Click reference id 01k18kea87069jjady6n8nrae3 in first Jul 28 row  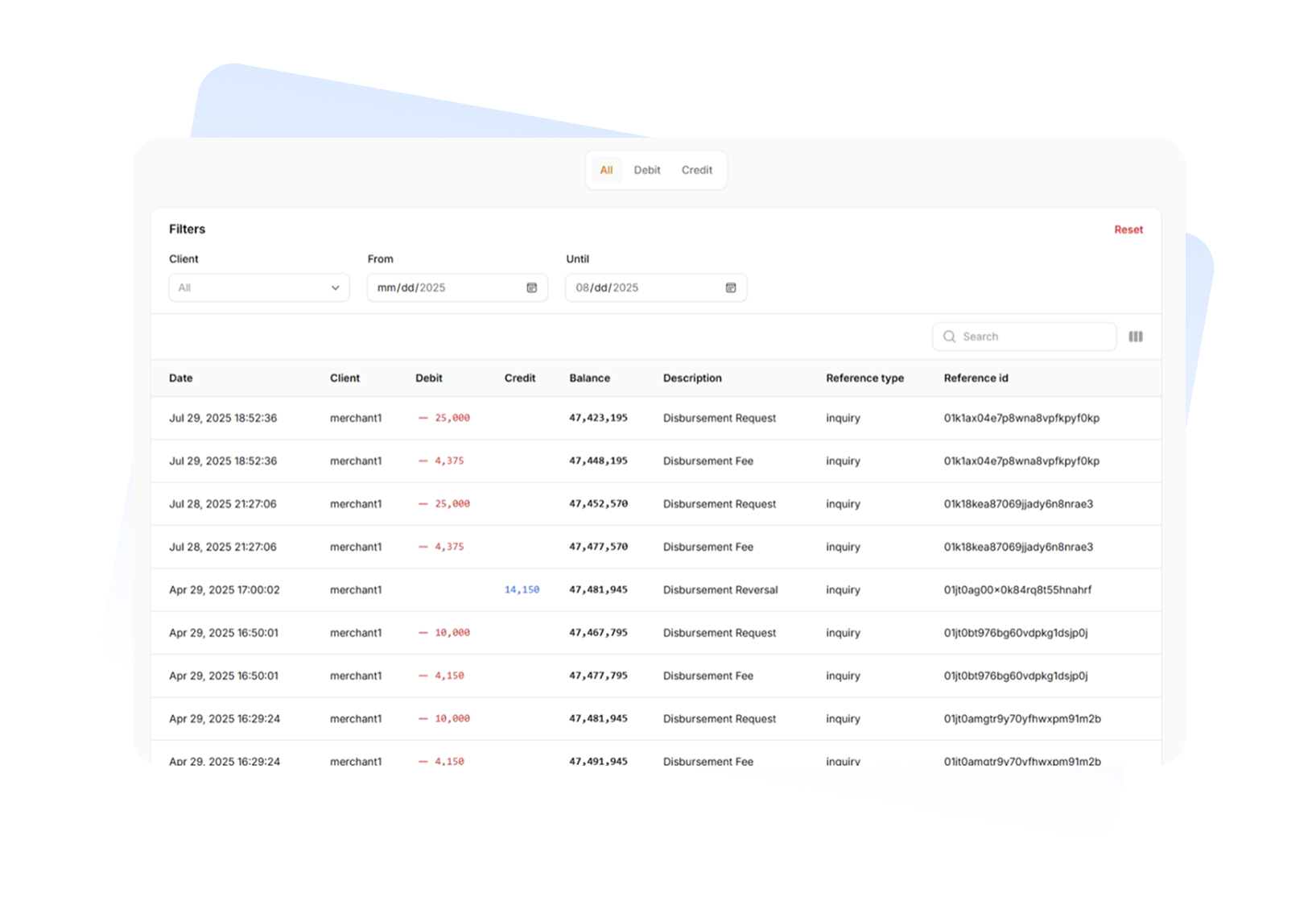coord(1018,504)
